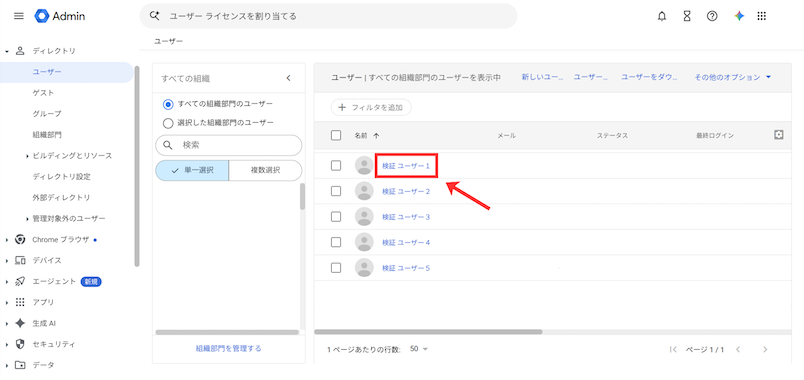Click the search icon in the top bar
The image size is (804, 380).
point(154,16)
